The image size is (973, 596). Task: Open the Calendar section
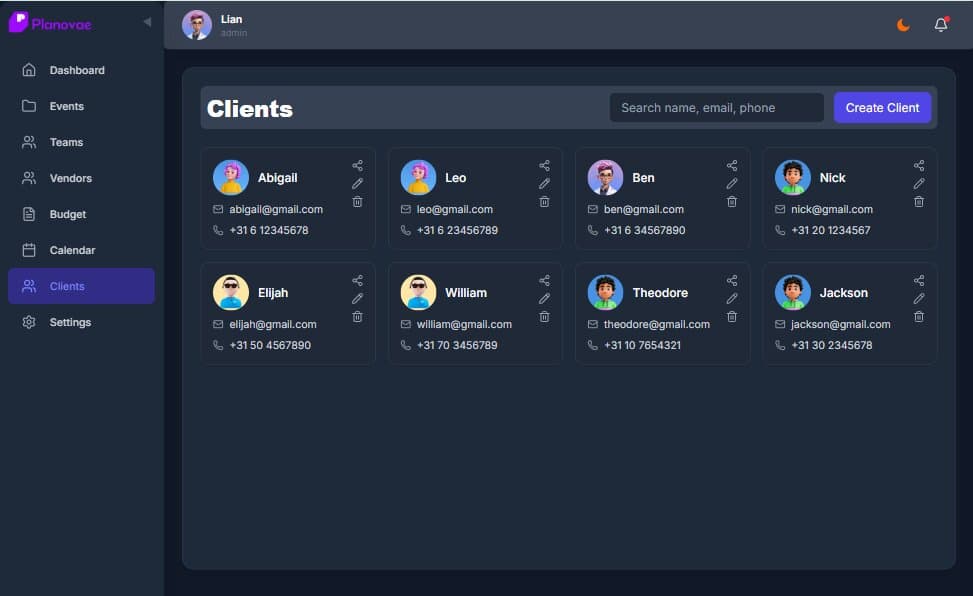point(70,249)
